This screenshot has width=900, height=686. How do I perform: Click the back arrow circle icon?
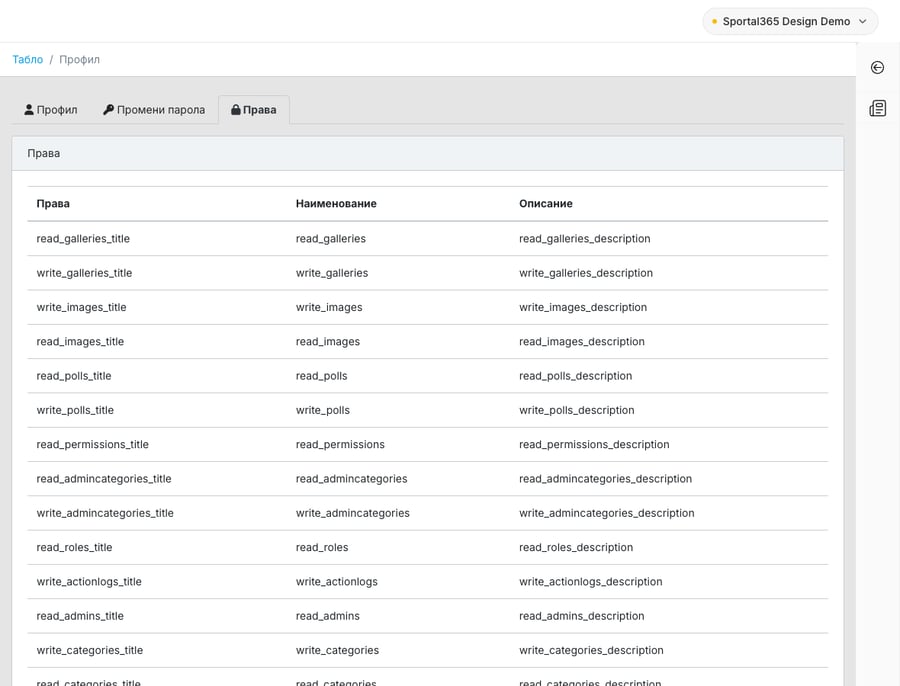click(877, 68)
